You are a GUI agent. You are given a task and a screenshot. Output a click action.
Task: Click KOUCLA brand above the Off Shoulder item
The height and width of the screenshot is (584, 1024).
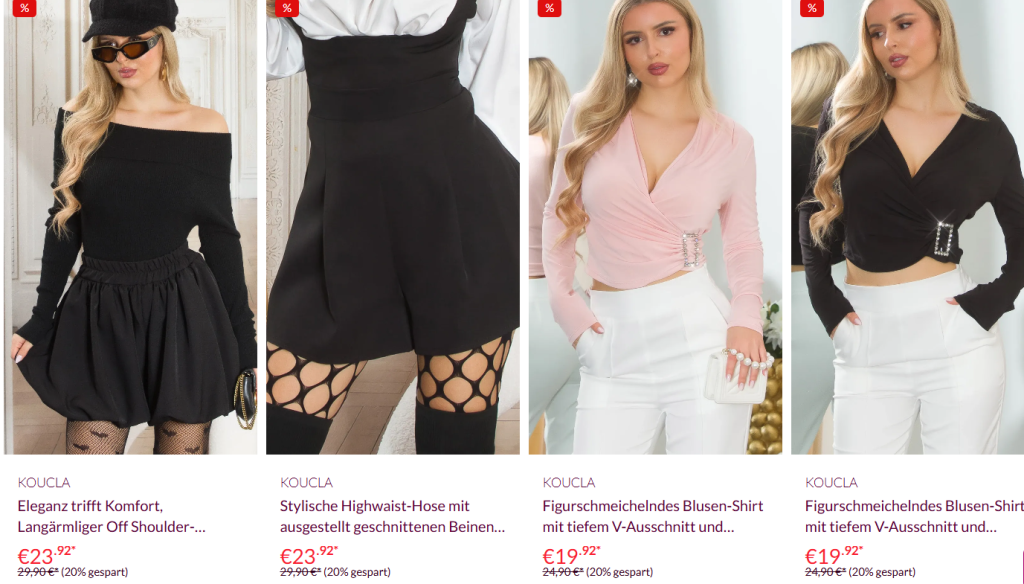pyautogui.click(x=44, y=483)
